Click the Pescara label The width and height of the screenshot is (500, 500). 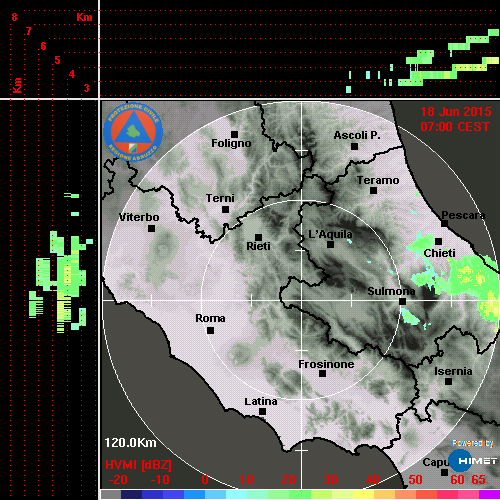click(x=463, y=215)
